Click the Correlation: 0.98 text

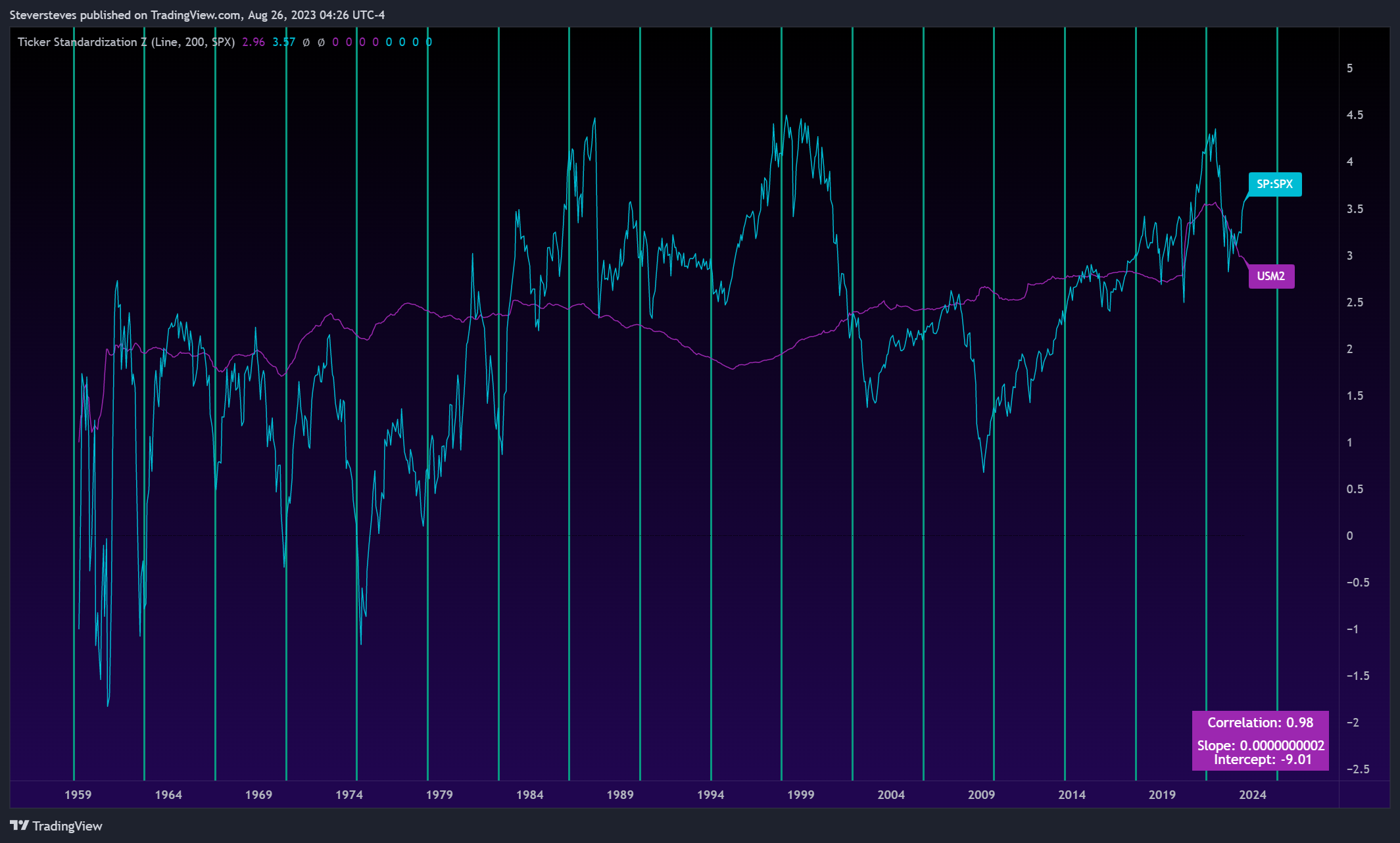coord(1260,723)
